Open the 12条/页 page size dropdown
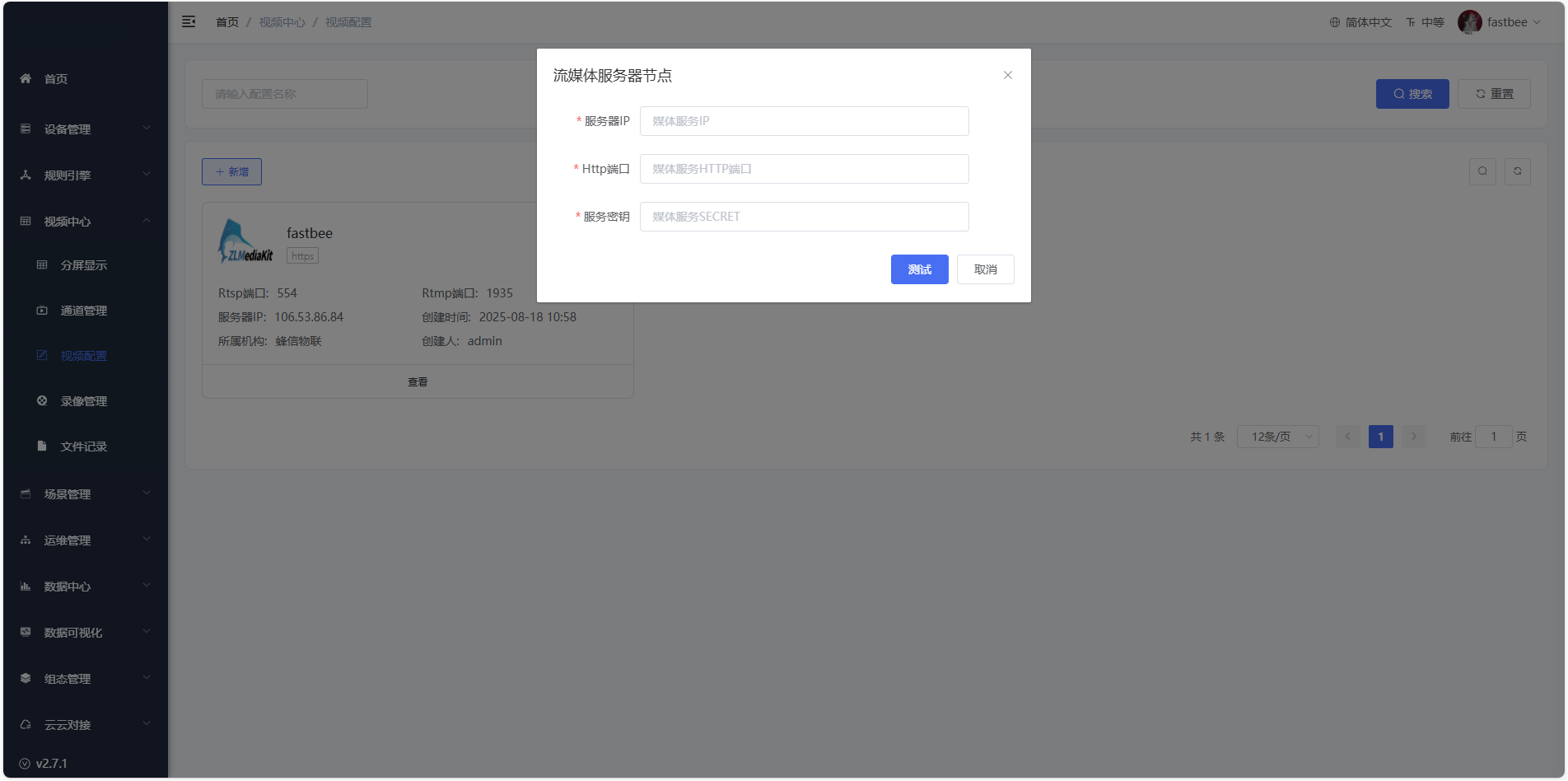 click(x=1277, y=437)
